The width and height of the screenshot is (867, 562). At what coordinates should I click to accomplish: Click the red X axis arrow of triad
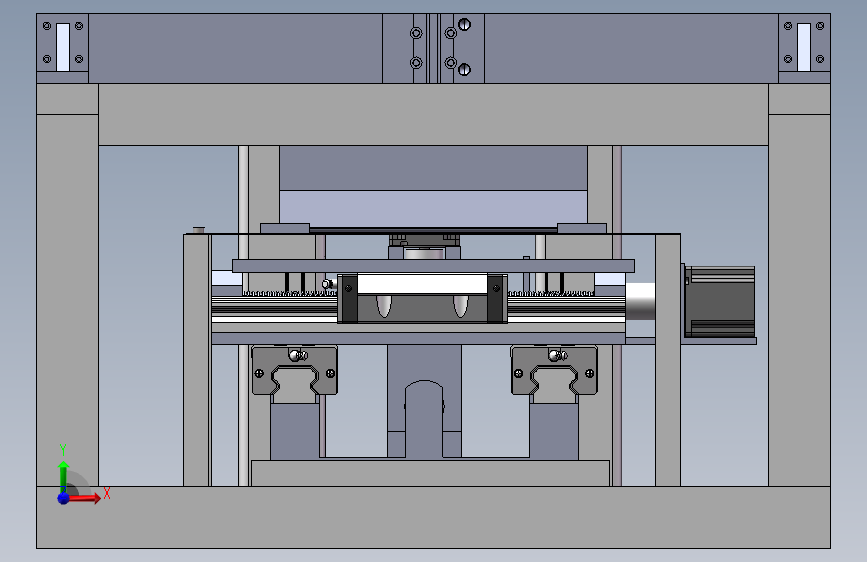[84, 498]
